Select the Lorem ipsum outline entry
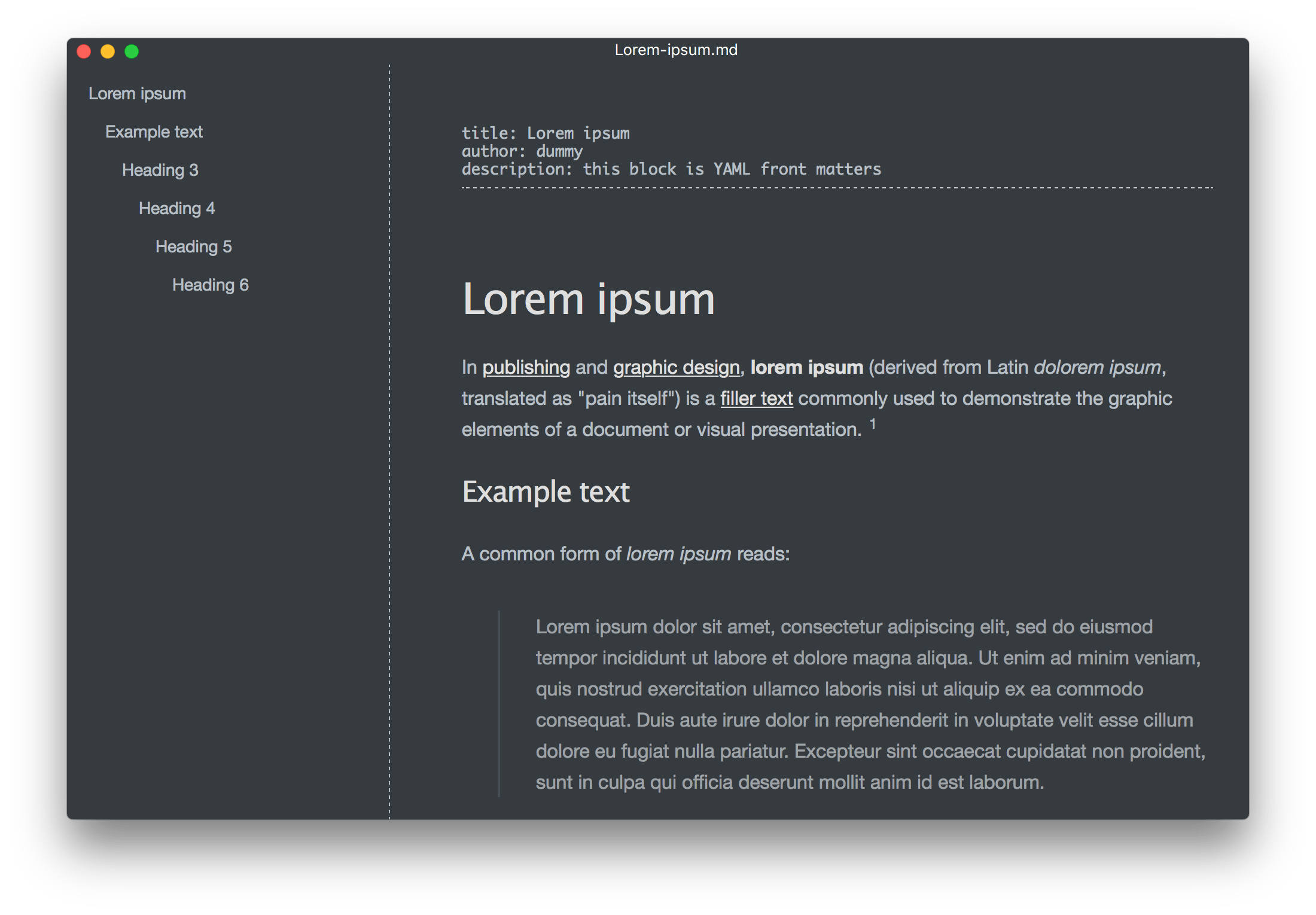Viewport: 1316px width, 915px height. (x=137, y=94)
